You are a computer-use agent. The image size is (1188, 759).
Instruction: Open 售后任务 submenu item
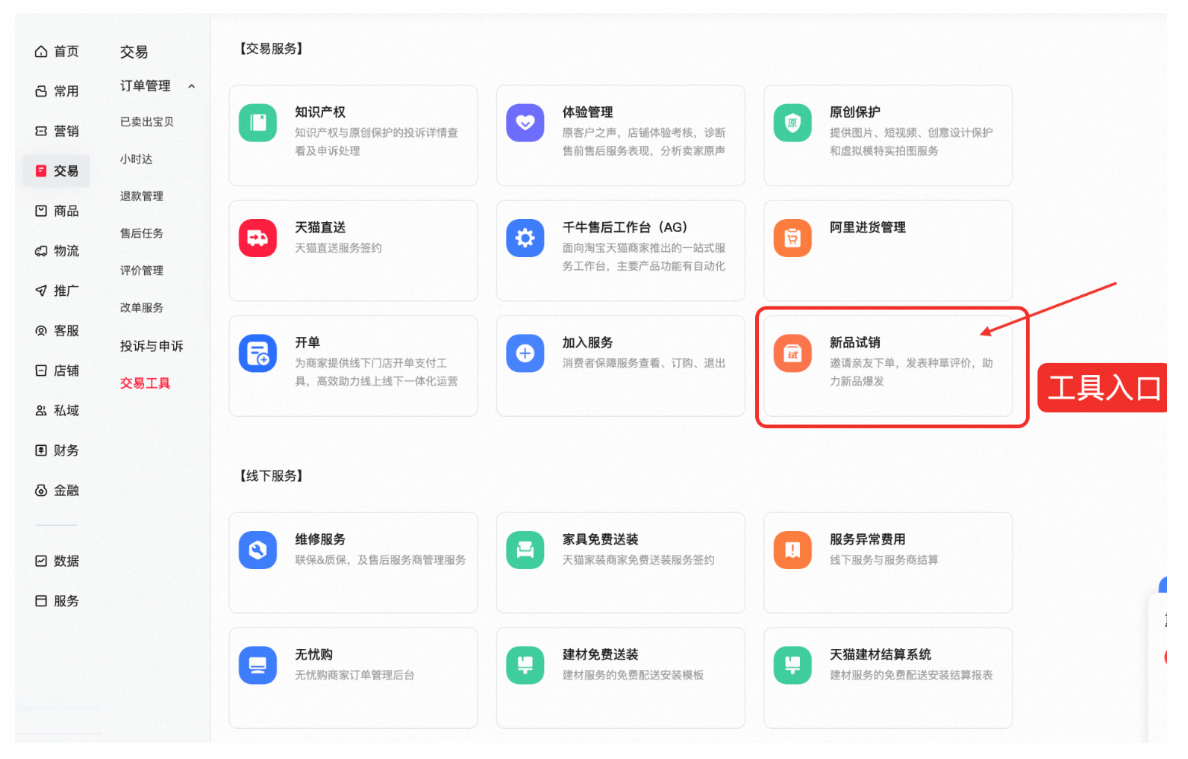click(141, 233)
